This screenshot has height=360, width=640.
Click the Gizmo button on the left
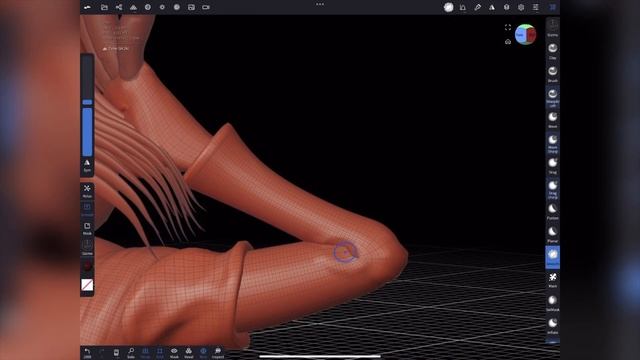87,248
